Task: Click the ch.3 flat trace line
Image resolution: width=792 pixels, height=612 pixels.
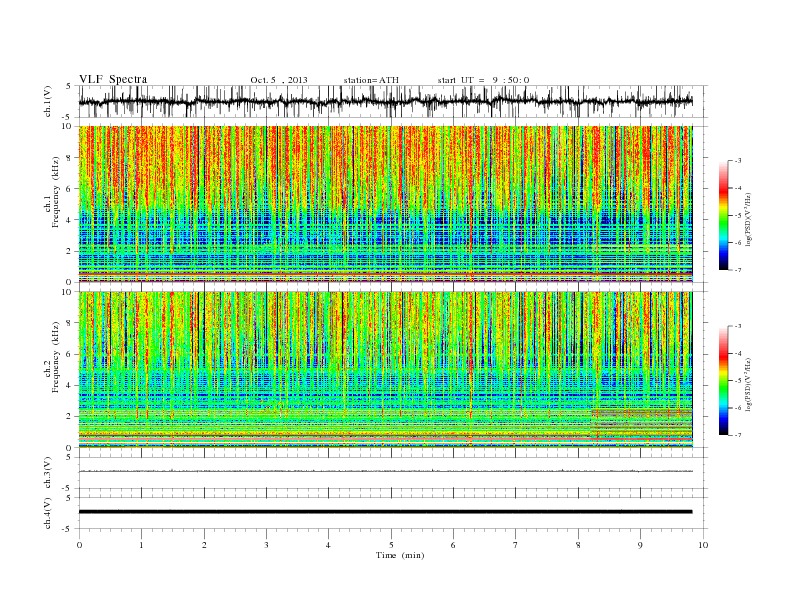Action: pos(385,471)
